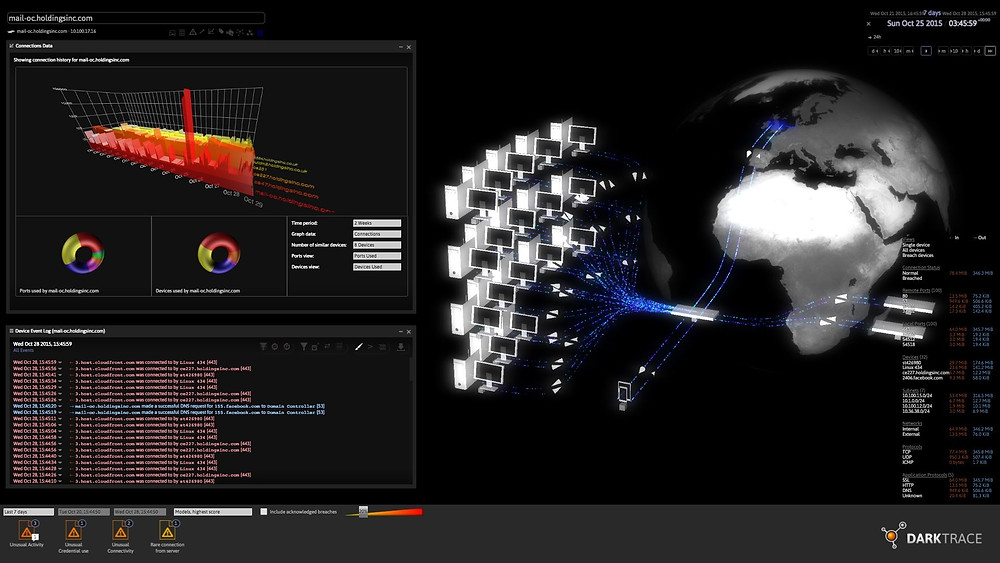Screen dimensions: 1000x563
Task: Click subnet 10.100.15.0/24 in summary panel
Action: (917, 396)
